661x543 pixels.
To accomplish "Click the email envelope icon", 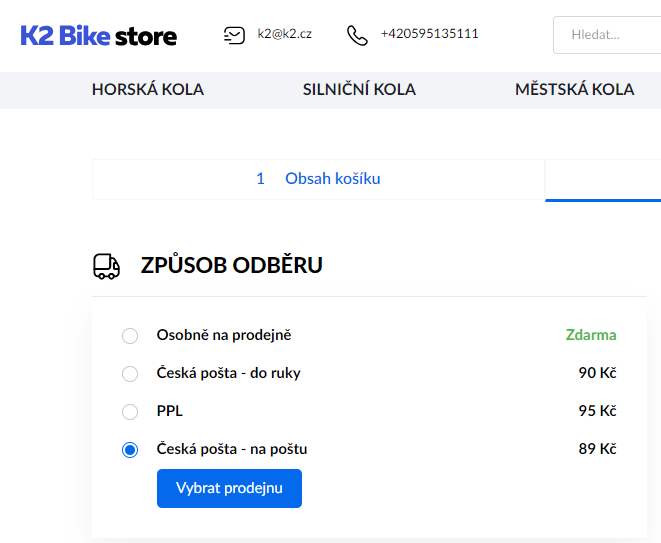I will tap(234, 35).
